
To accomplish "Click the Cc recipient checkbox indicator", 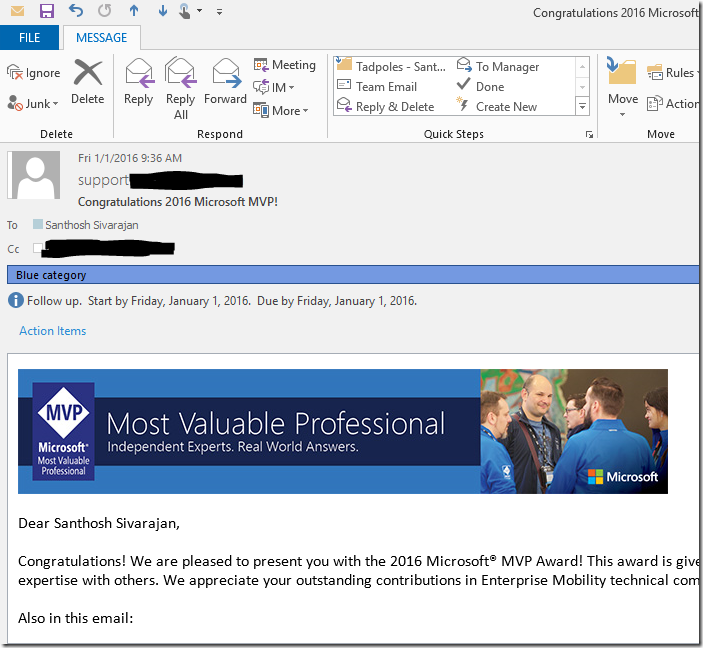I will 38,248.
